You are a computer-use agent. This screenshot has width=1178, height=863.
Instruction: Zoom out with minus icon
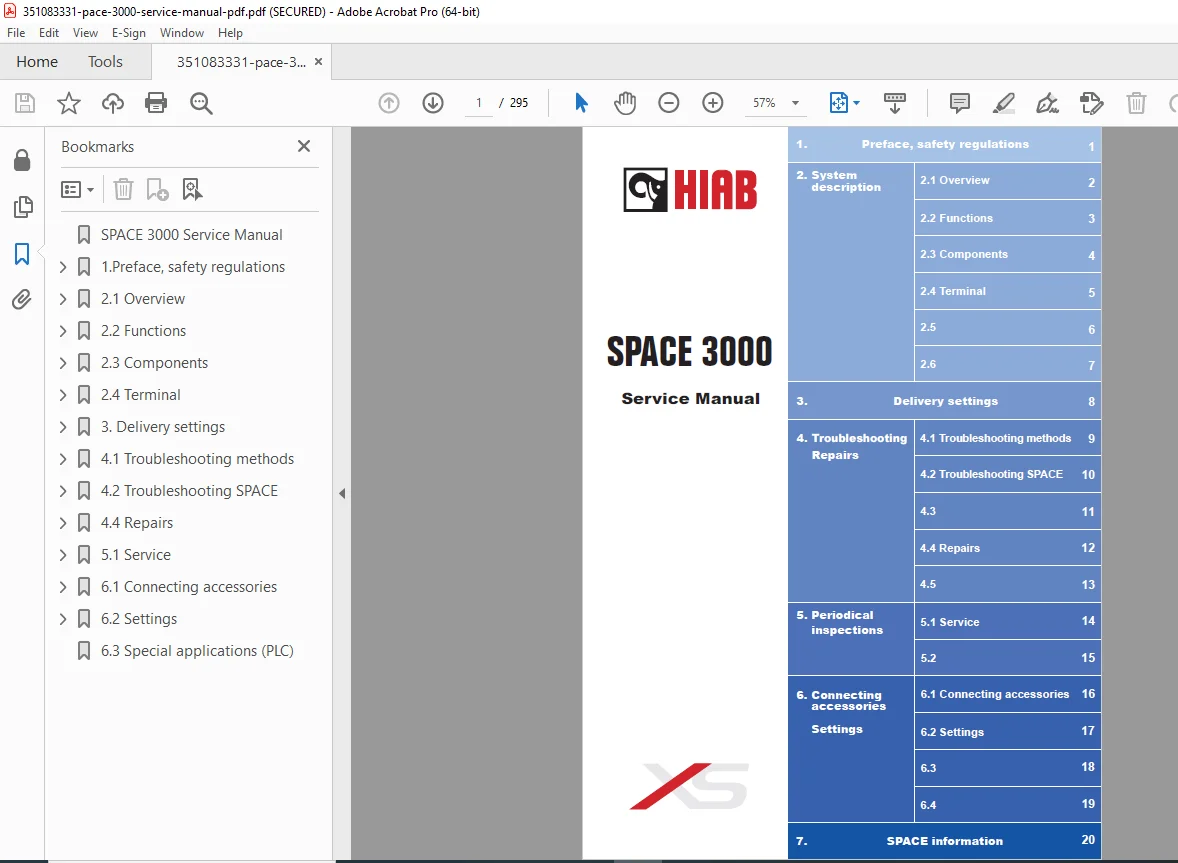[x=669, y=103]
